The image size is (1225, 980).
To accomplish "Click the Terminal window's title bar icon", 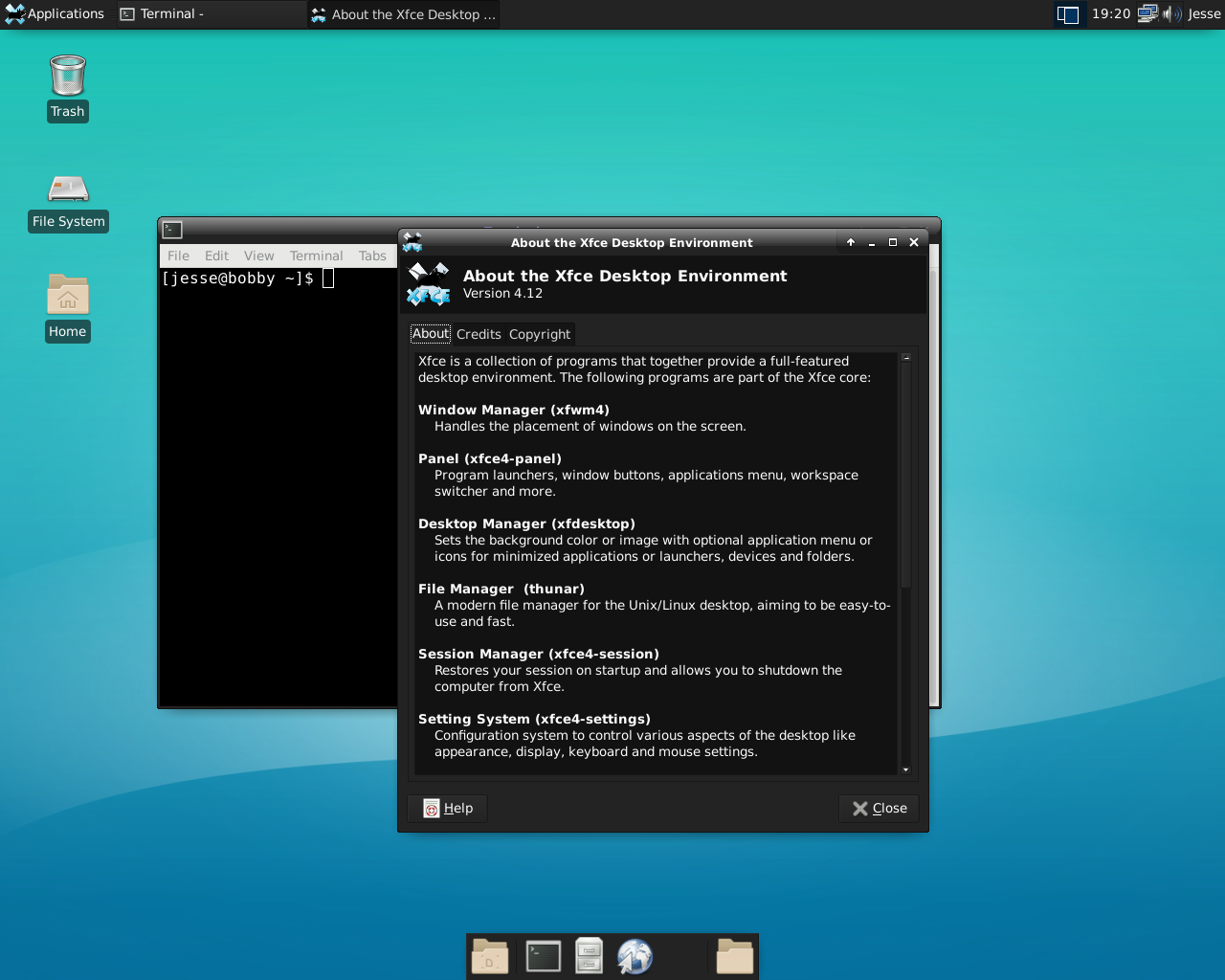I will tap(172, 230).
